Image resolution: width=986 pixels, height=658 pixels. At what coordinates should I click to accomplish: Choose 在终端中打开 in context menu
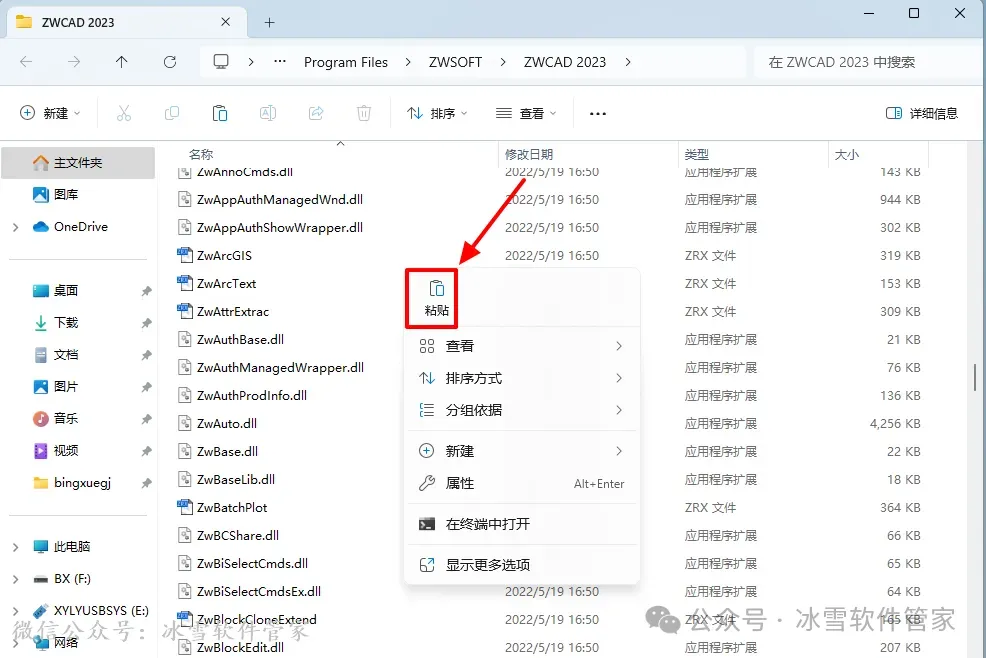[522, 524]
